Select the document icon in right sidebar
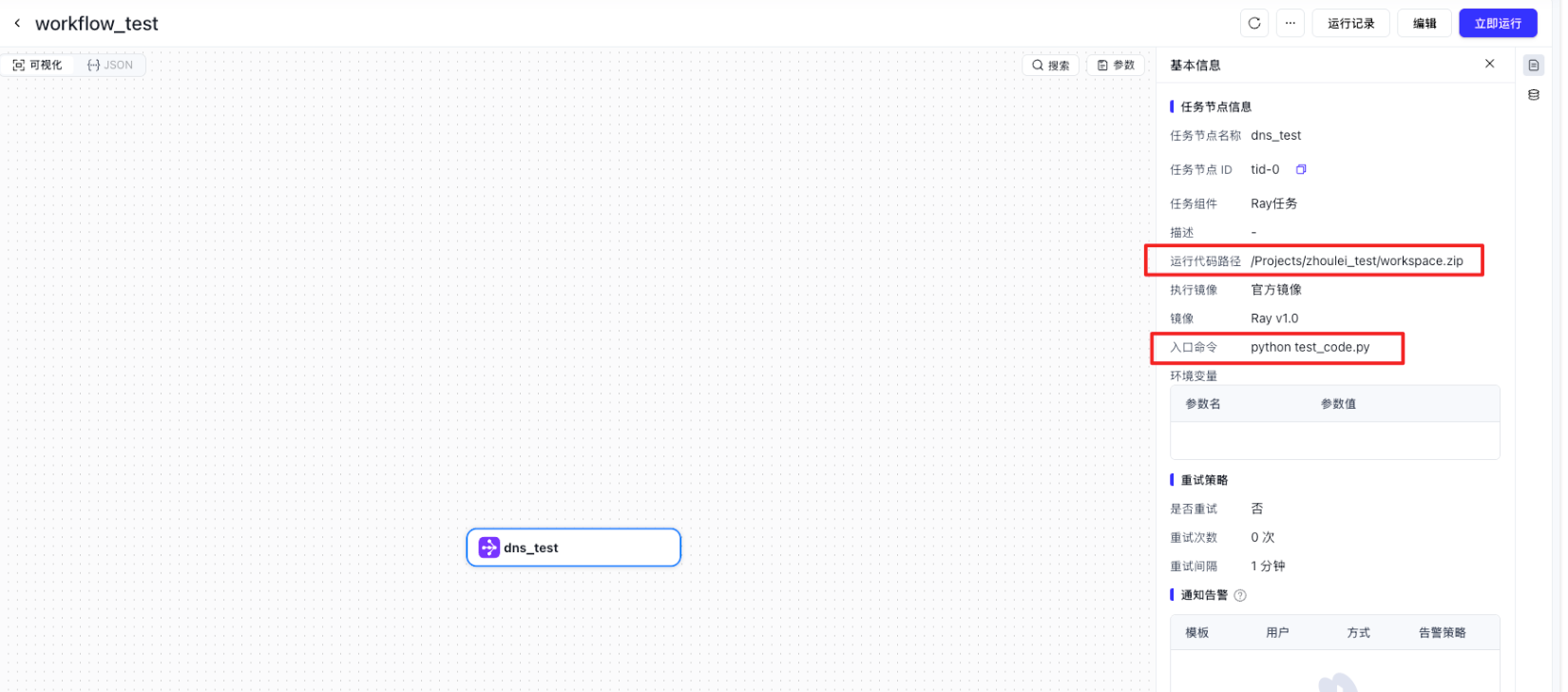The image size is (1568, 692). click(x=1534, y=66)
